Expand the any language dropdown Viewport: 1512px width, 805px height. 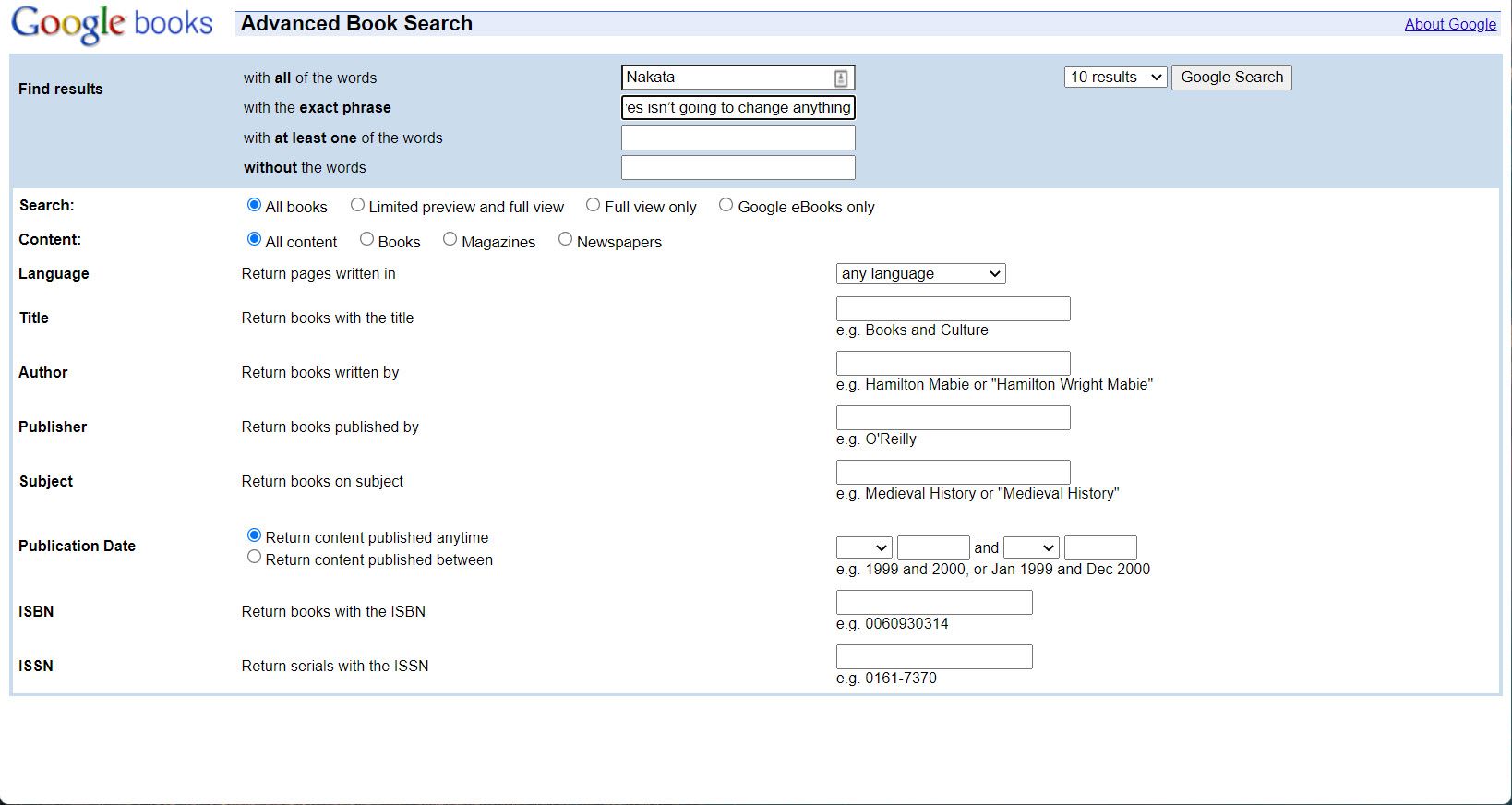pos(920,274)
